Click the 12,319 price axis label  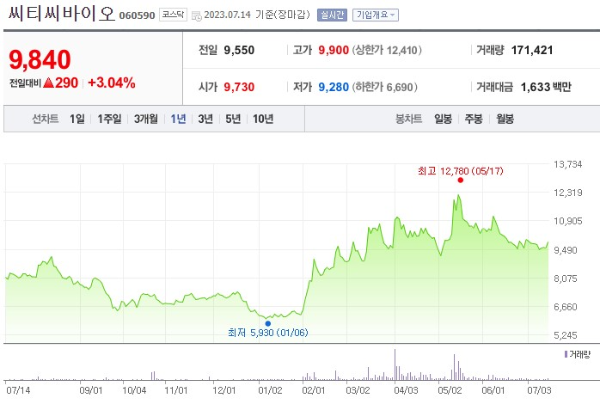[x=568, y=192]
